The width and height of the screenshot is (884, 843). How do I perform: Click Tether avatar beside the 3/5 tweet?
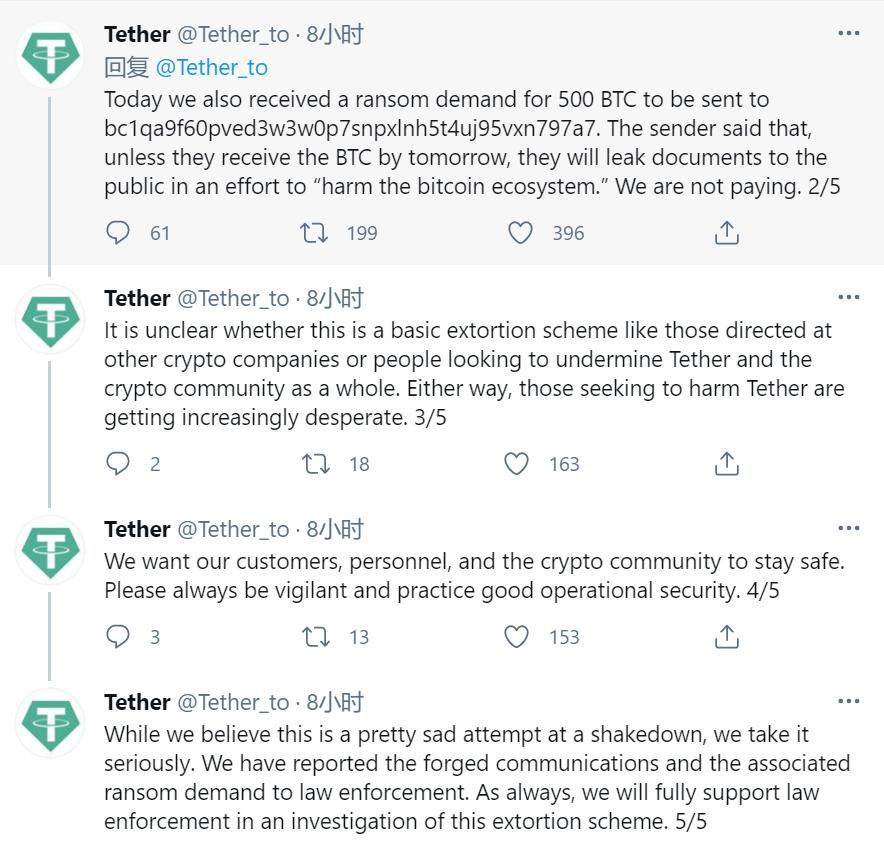(x=51, y=318)
